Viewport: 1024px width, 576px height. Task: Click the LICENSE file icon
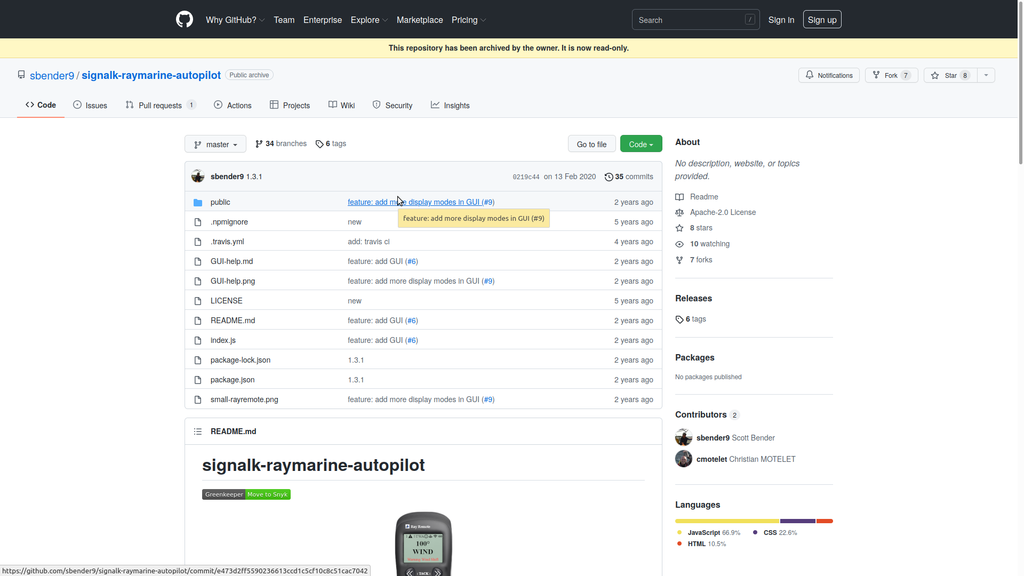click(198, 301)
